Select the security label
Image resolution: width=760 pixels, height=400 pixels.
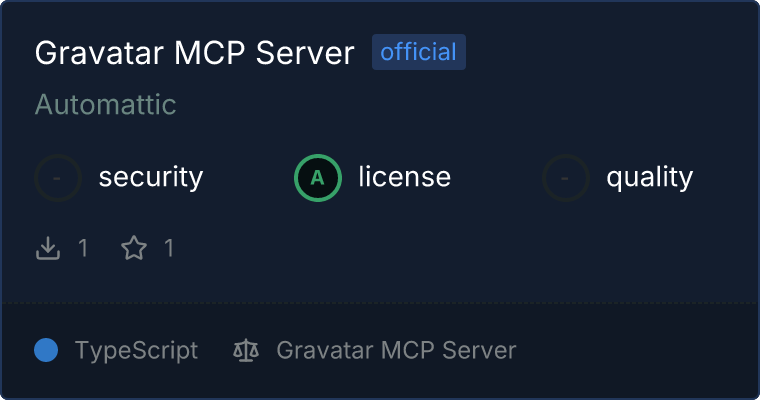coord(151,177)
